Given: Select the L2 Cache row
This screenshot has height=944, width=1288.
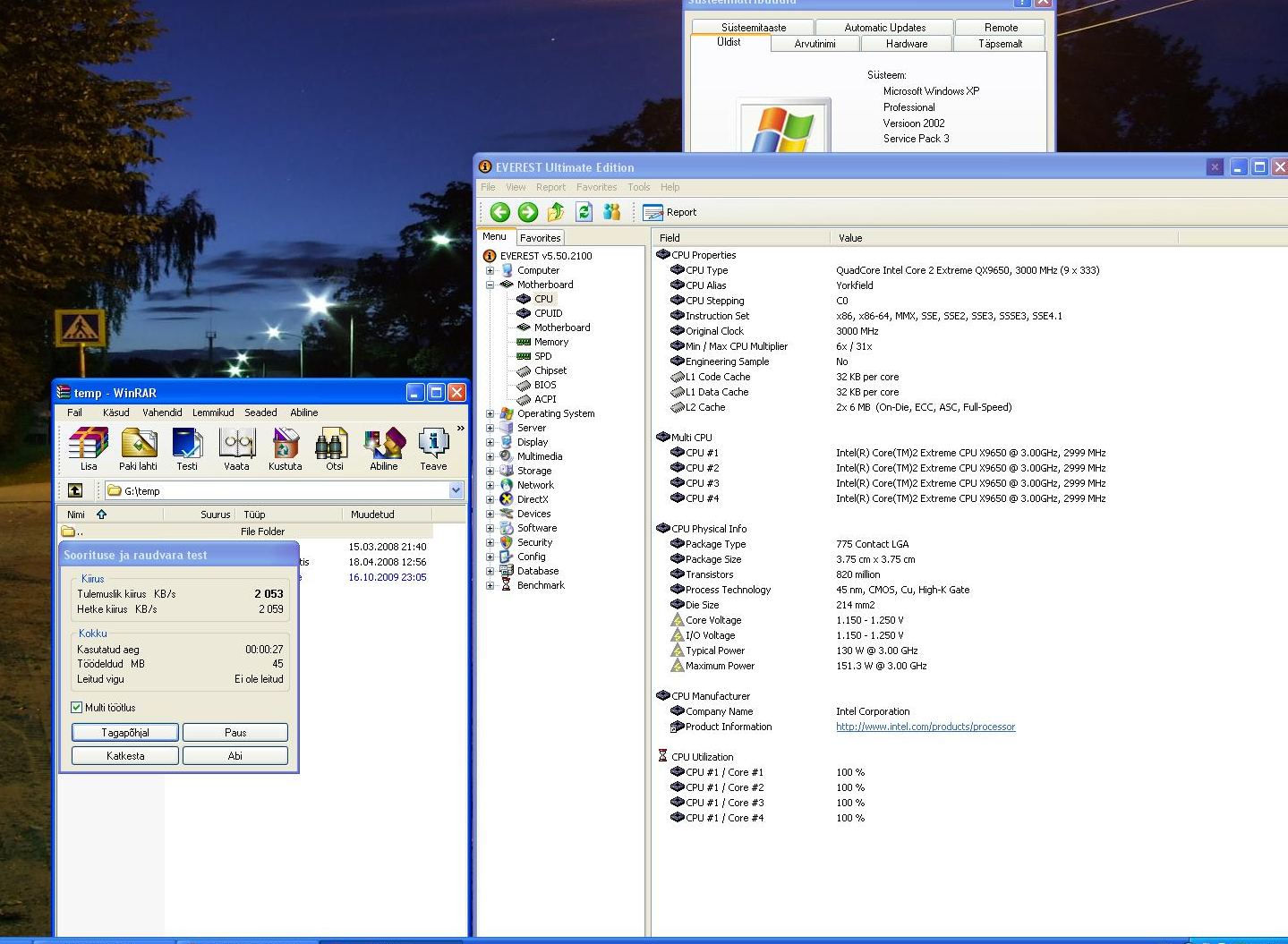Looking at the screenshot, I should tap(841, 407).
